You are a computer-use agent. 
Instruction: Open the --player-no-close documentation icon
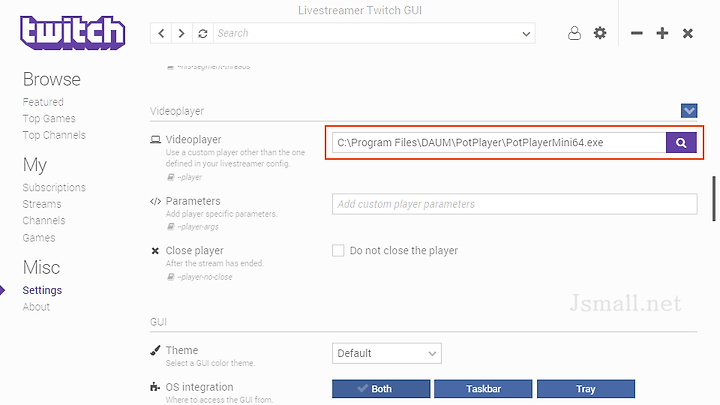(170, 277)
